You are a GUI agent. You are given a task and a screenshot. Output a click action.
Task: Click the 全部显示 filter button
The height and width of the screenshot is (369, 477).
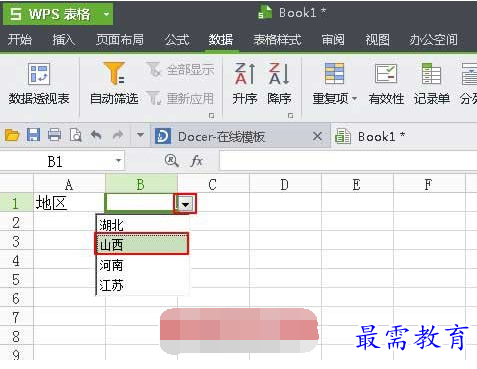click(x=180, y=70)
